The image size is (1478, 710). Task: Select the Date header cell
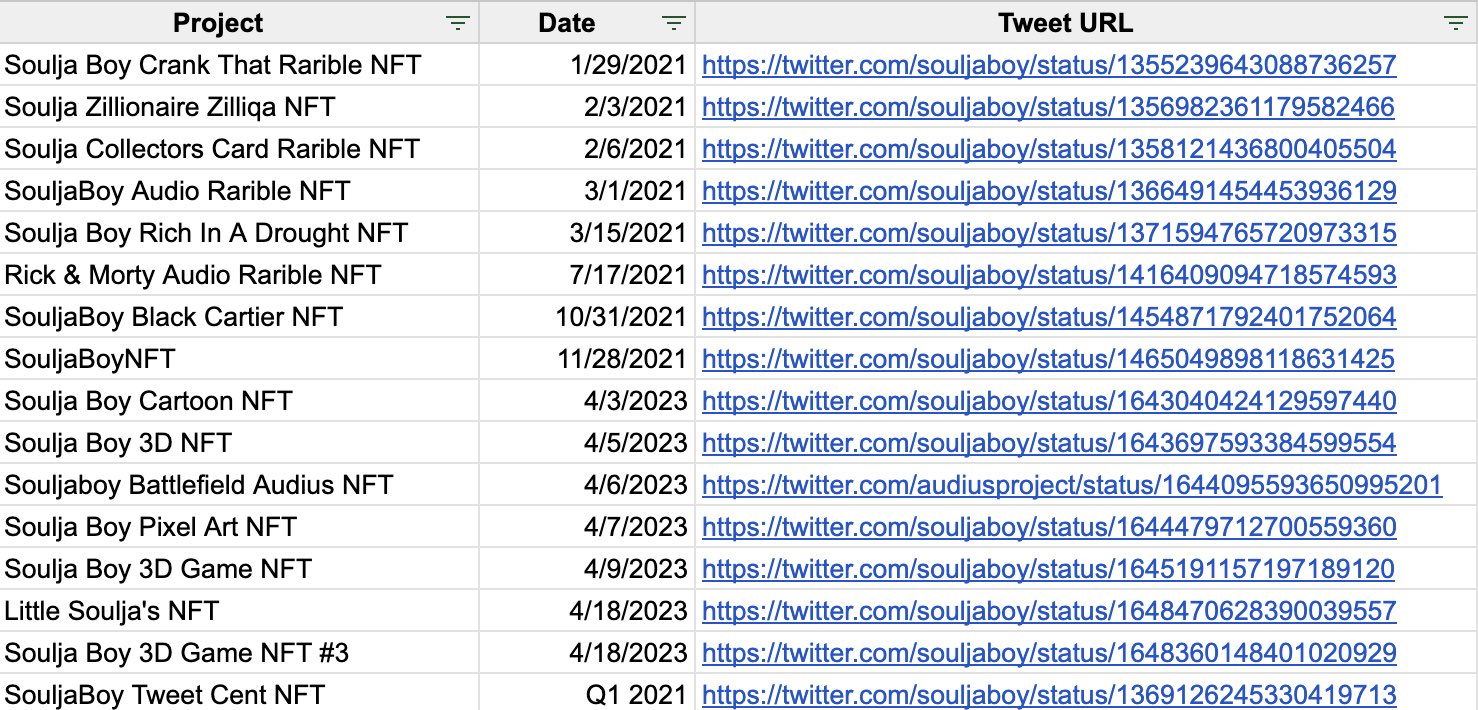[587, 22]
